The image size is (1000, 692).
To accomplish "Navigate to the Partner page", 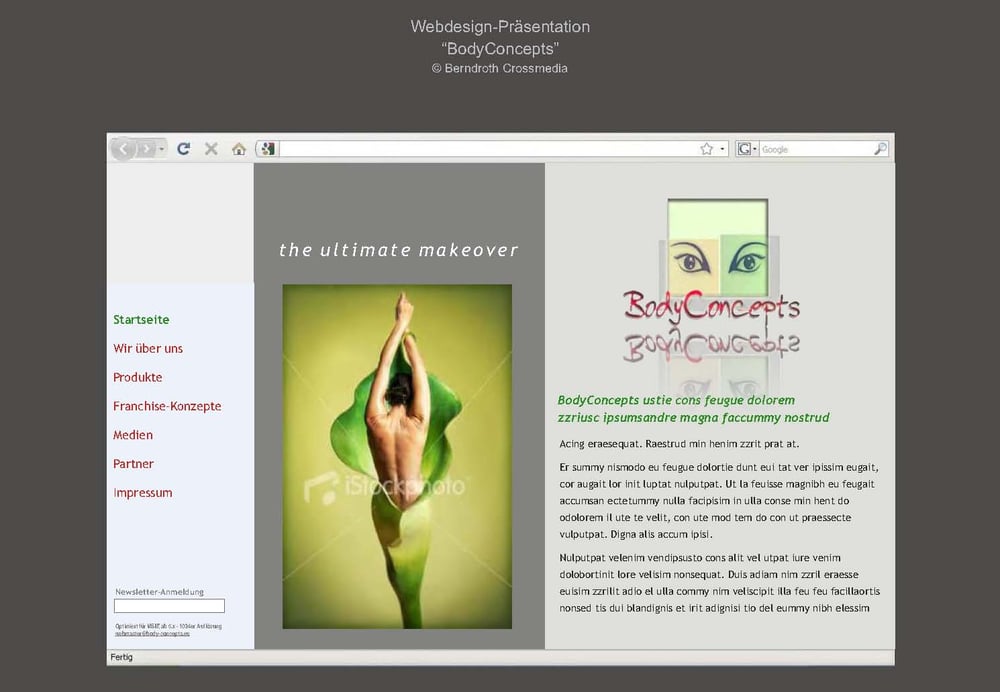I will (133, 464).
